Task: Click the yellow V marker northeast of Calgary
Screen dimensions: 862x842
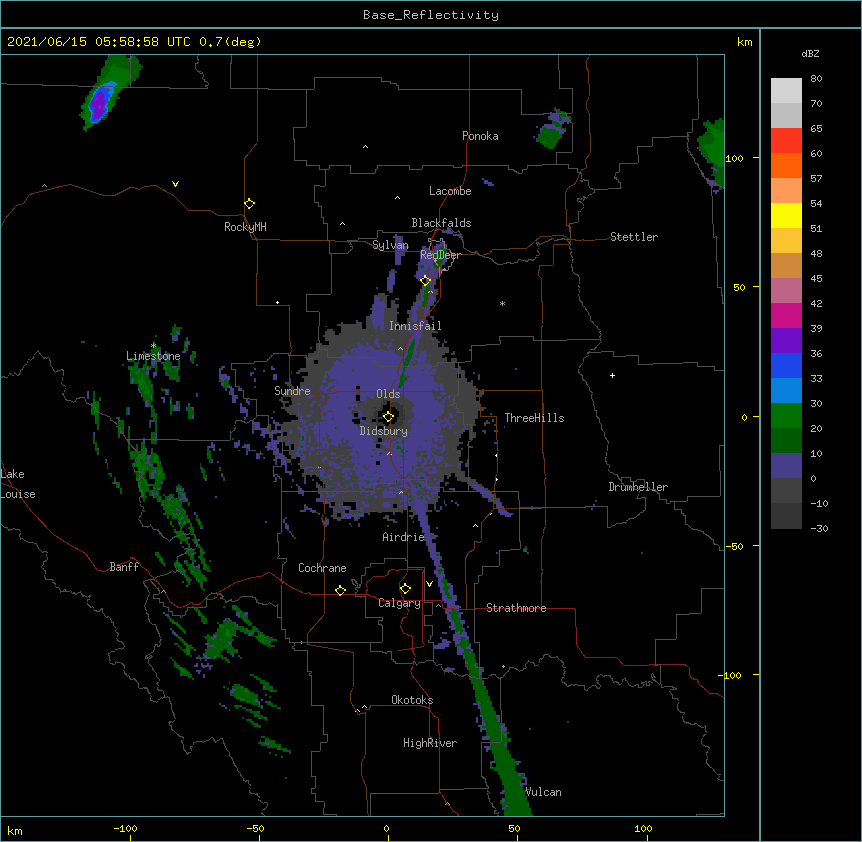Action: (429, 584)
